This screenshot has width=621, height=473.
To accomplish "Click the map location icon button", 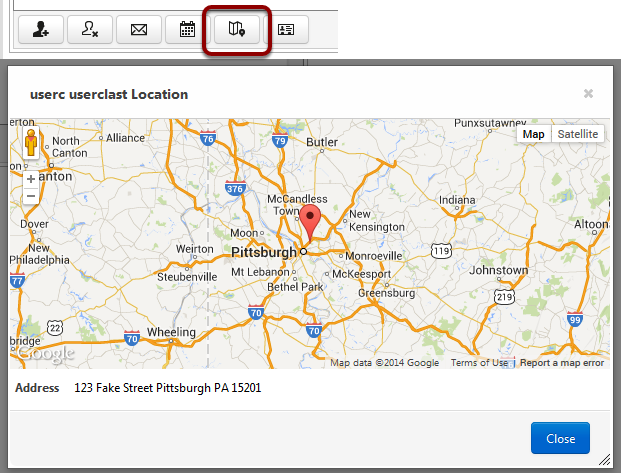I will tap(237, 29).
